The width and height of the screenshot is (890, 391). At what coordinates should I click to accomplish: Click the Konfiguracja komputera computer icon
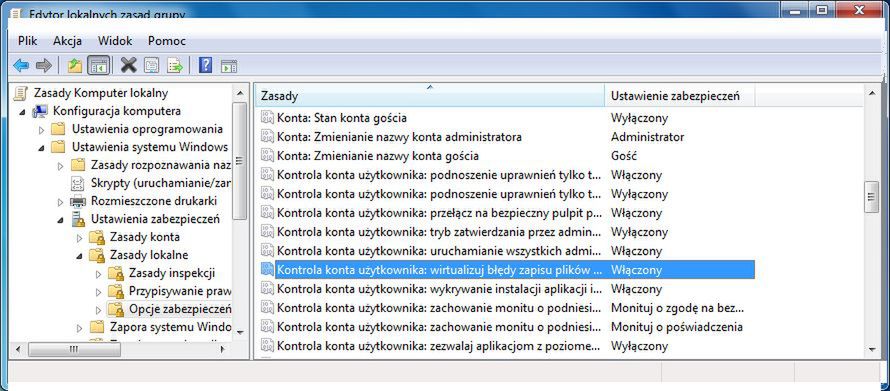40,111
